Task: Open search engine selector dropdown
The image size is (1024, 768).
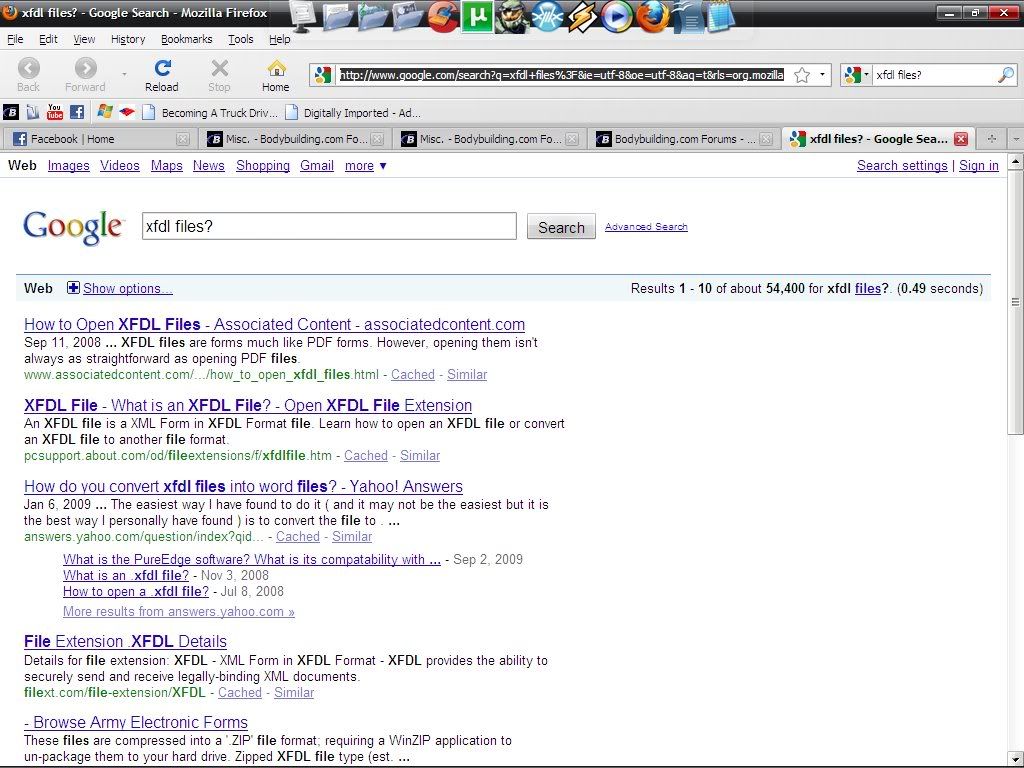Action: tap(857, 75)
